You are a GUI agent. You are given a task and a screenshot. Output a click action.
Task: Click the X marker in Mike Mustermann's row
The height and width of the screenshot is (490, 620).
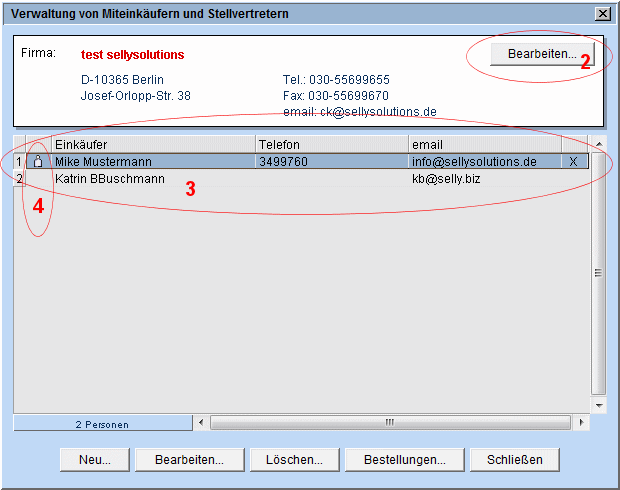click(573, 161)
